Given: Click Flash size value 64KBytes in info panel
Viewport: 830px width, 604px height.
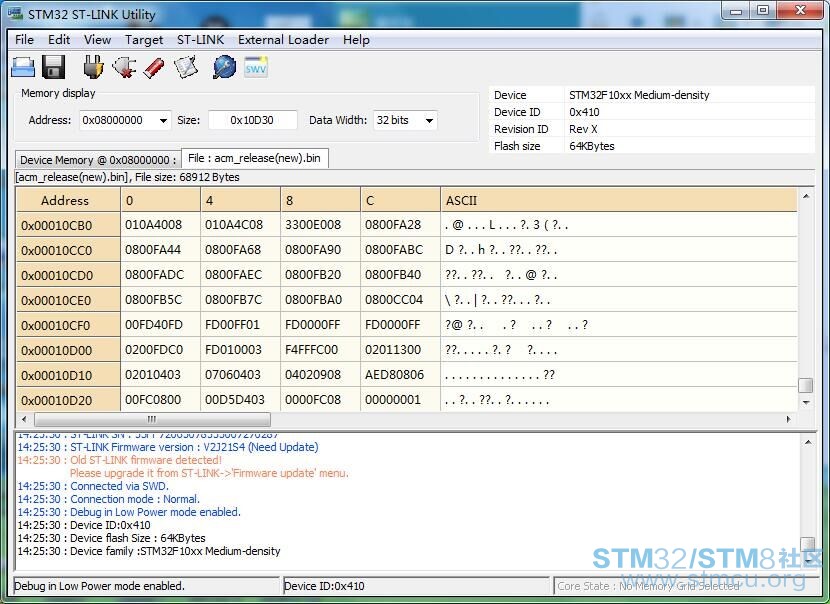Looking at the screenshot, I should pos(592,146).
